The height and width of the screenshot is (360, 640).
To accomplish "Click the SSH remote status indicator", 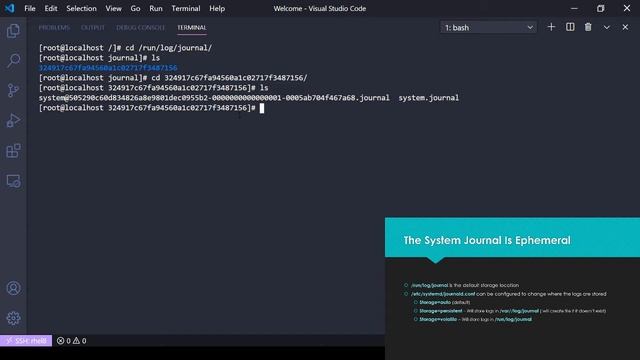I will pyautogui.click(x=26, y=340).
